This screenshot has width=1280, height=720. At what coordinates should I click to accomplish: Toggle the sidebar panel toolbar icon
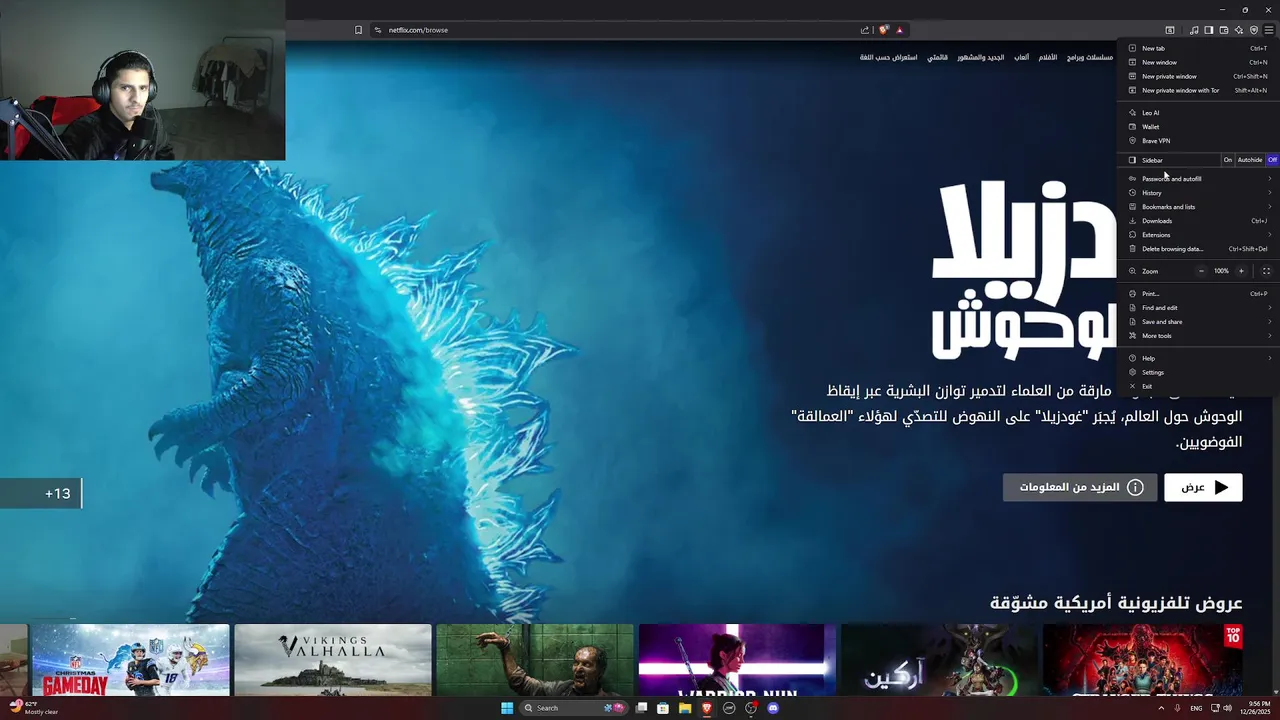tap(1209, 30)
